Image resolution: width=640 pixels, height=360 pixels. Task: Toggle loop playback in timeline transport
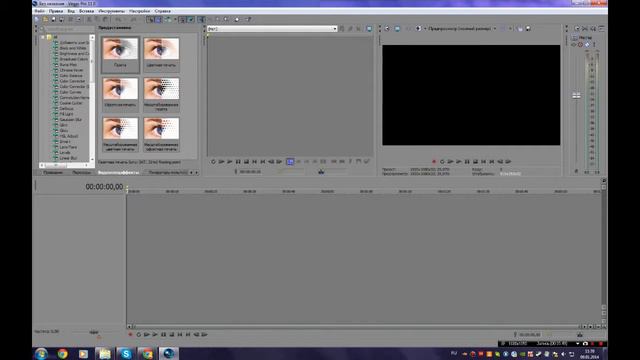138,335
